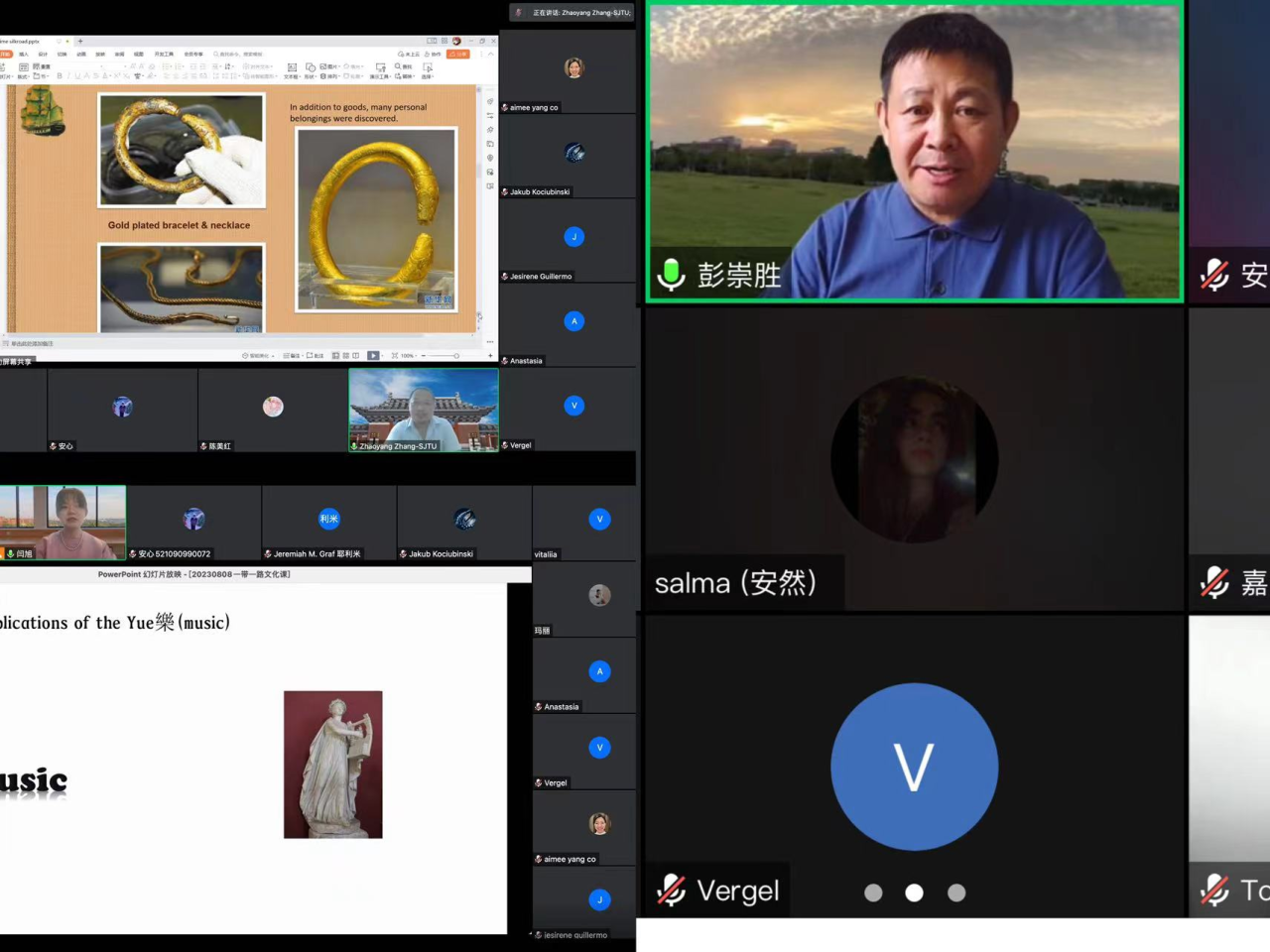1270x952 pixels.
Task: Select the 视图 (View) ribbon tab
Action: (x=139, y=54)
